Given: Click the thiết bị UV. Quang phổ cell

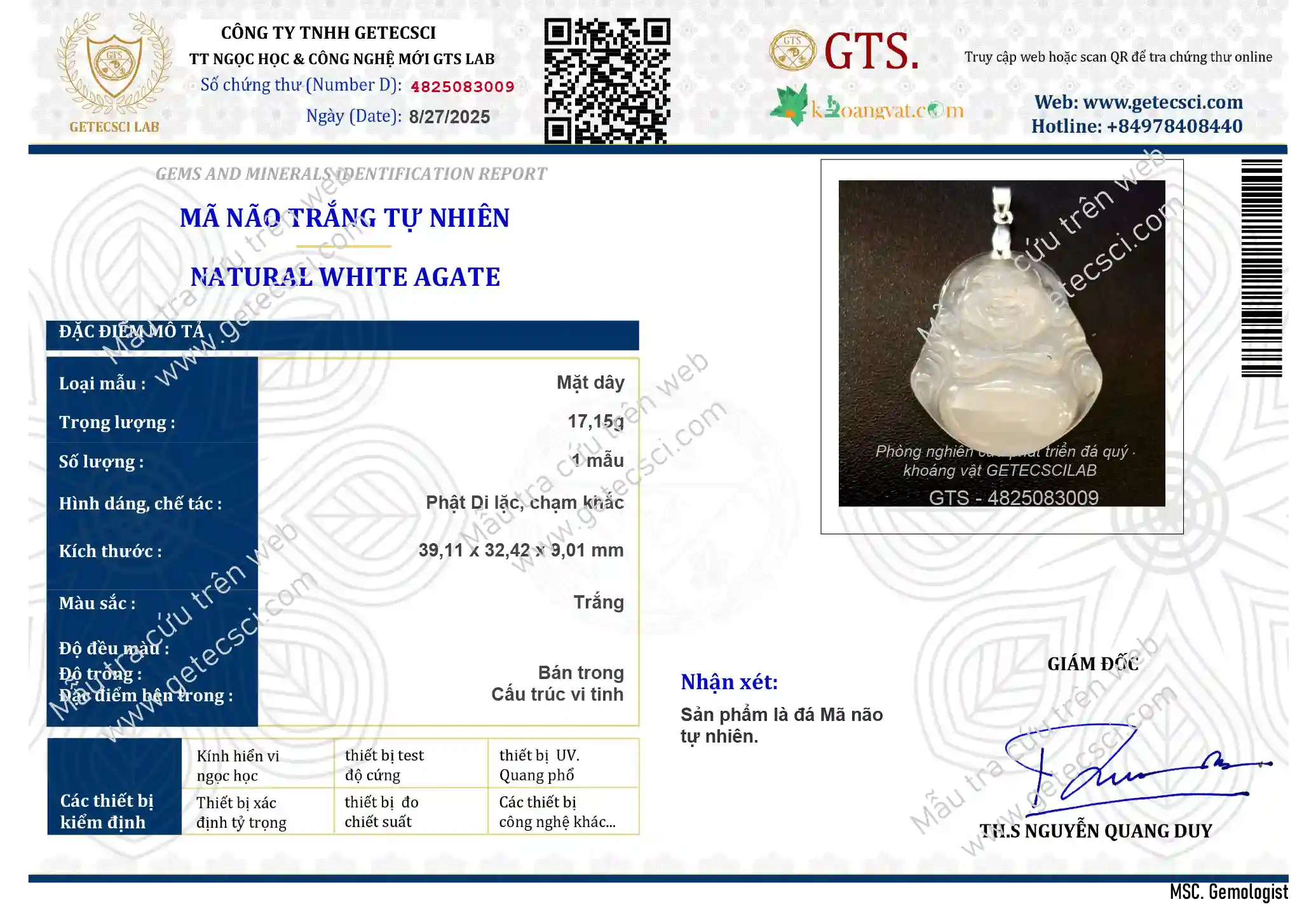Looking at the screenshot, I should [563, 764].
